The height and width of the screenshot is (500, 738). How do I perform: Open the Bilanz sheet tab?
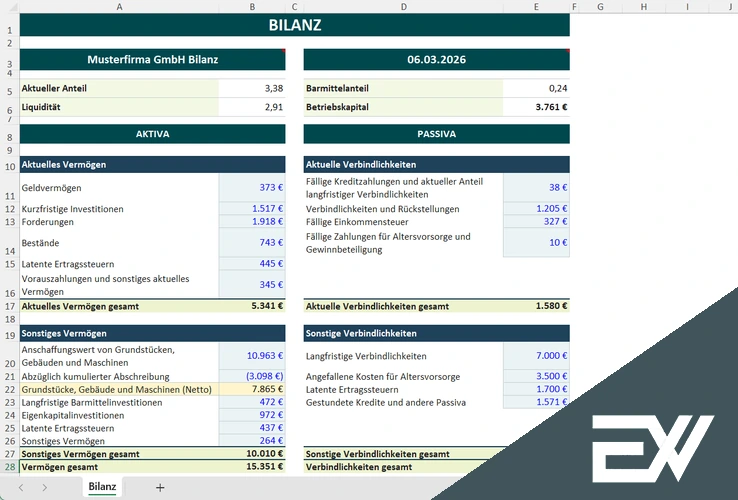[102, 487]
